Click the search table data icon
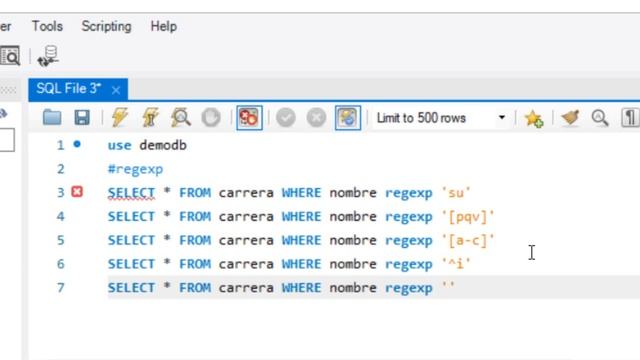 pyautogui.click(x=10, y=56)
